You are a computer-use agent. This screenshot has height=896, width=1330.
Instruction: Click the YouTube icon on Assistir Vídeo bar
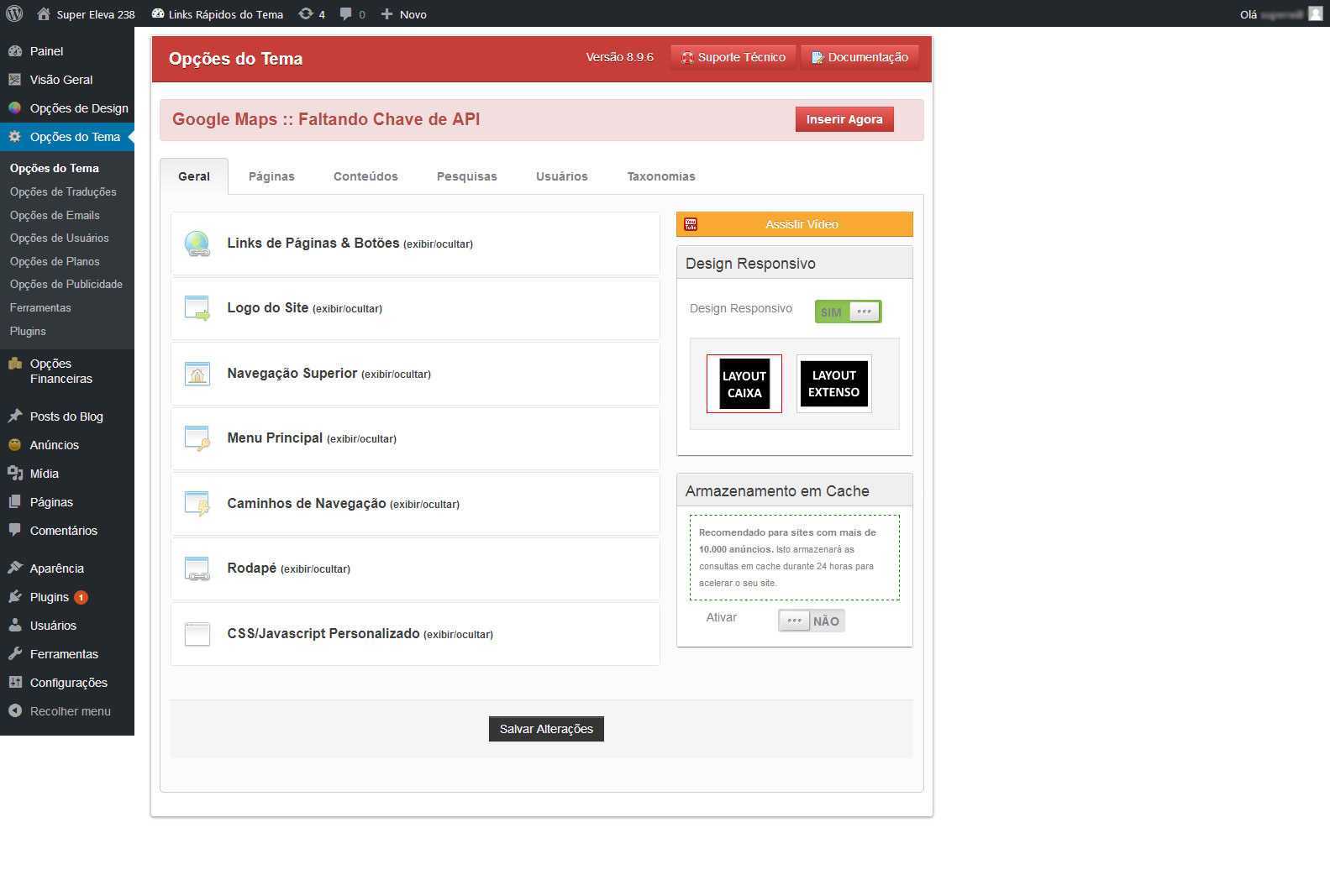click(x=691, y=224)
